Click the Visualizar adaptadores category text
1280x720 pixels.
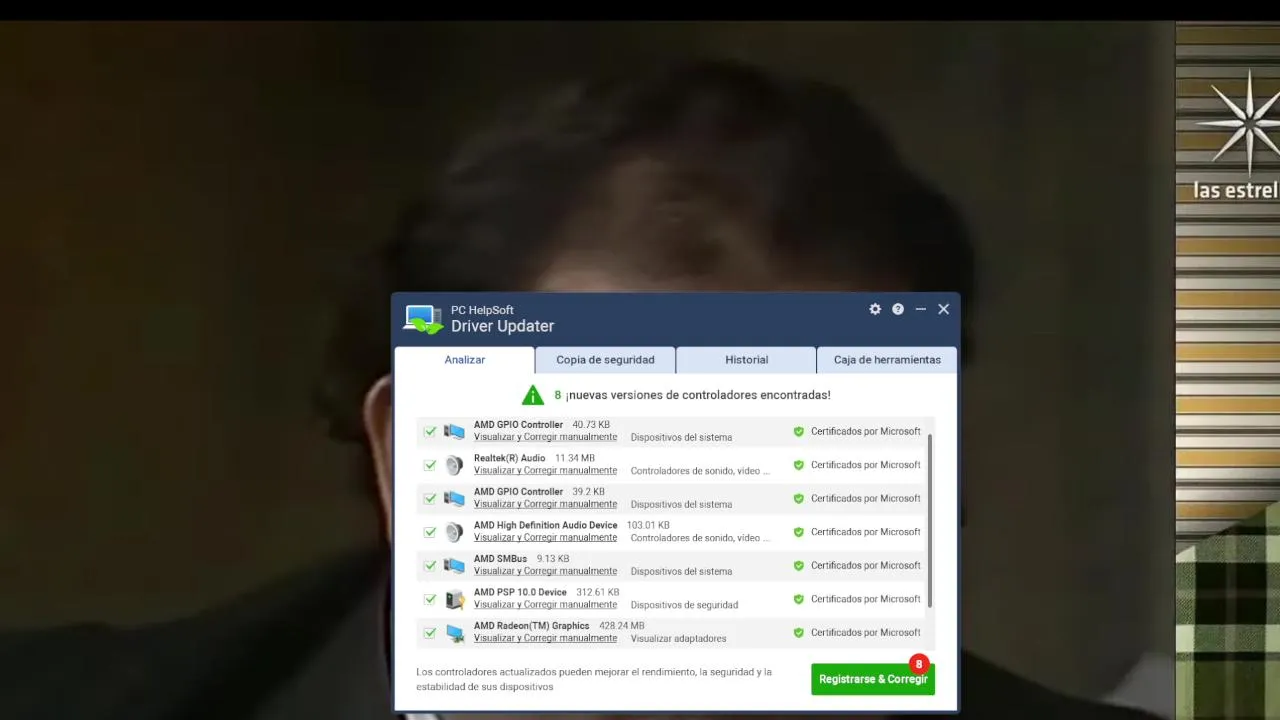pos(678,638)
